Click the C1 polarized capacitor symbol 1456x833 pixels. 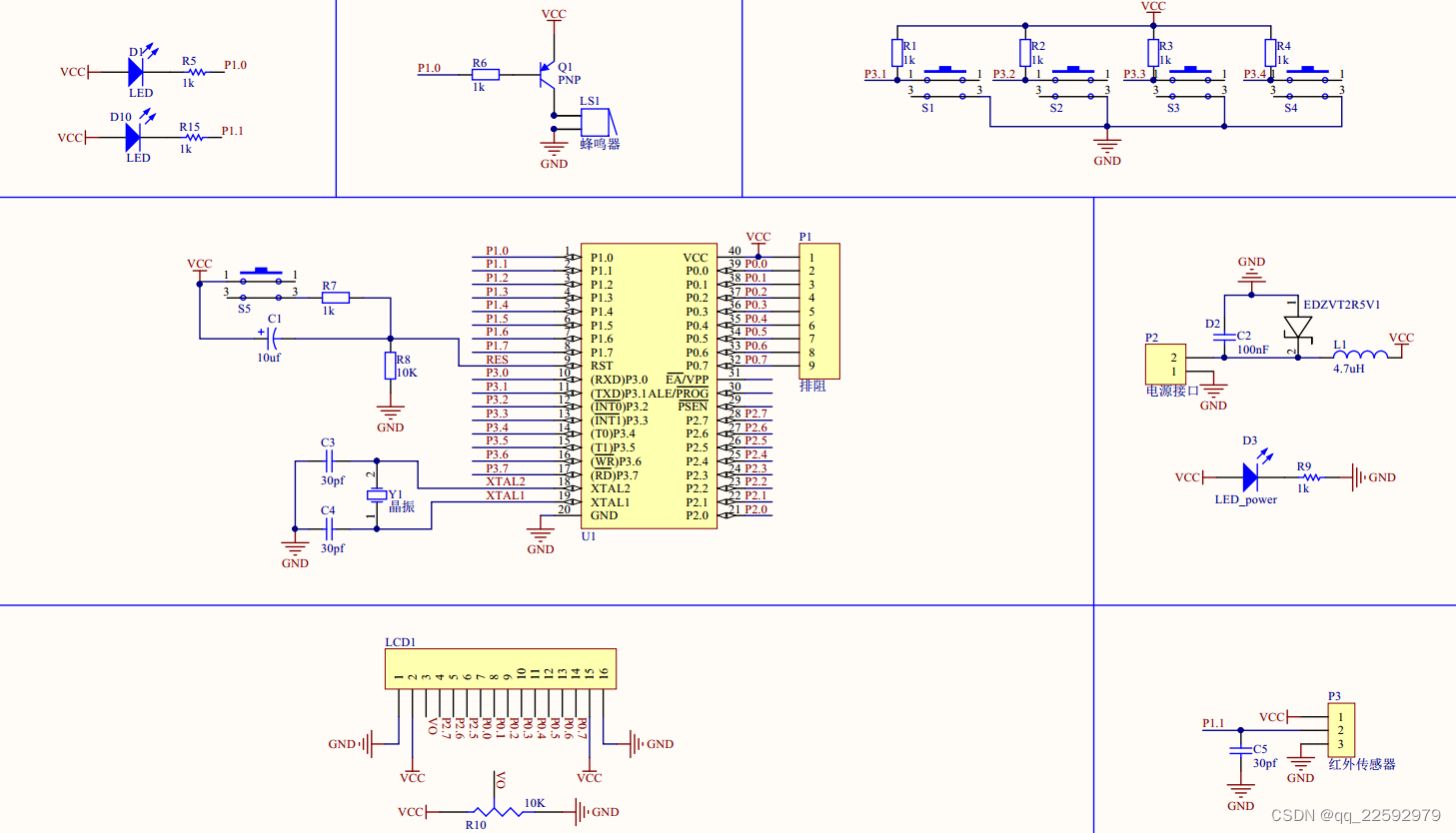pyautogui.click(x=271, y=339)
